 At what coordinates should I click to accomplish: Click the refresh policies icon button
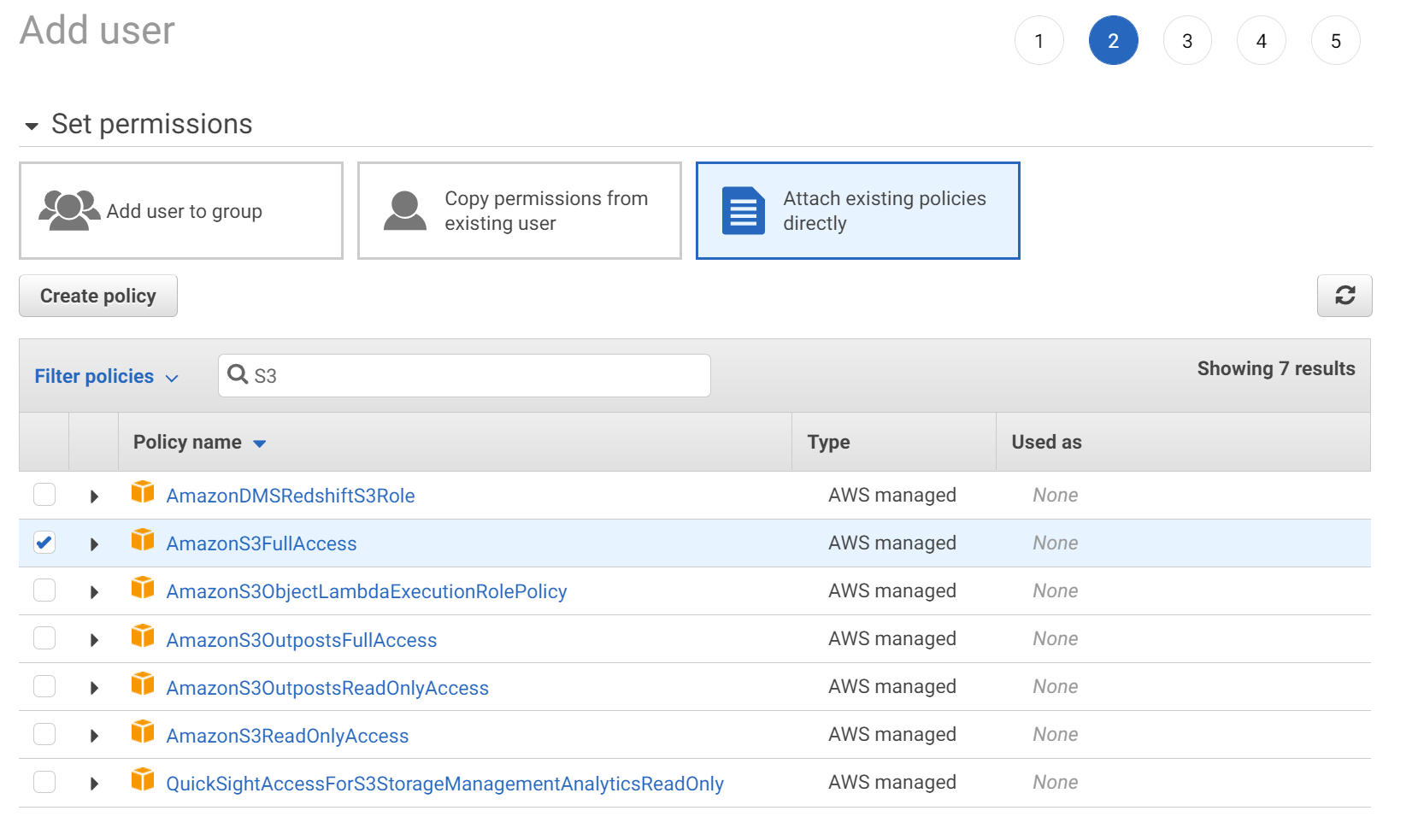click(1344, 296)
